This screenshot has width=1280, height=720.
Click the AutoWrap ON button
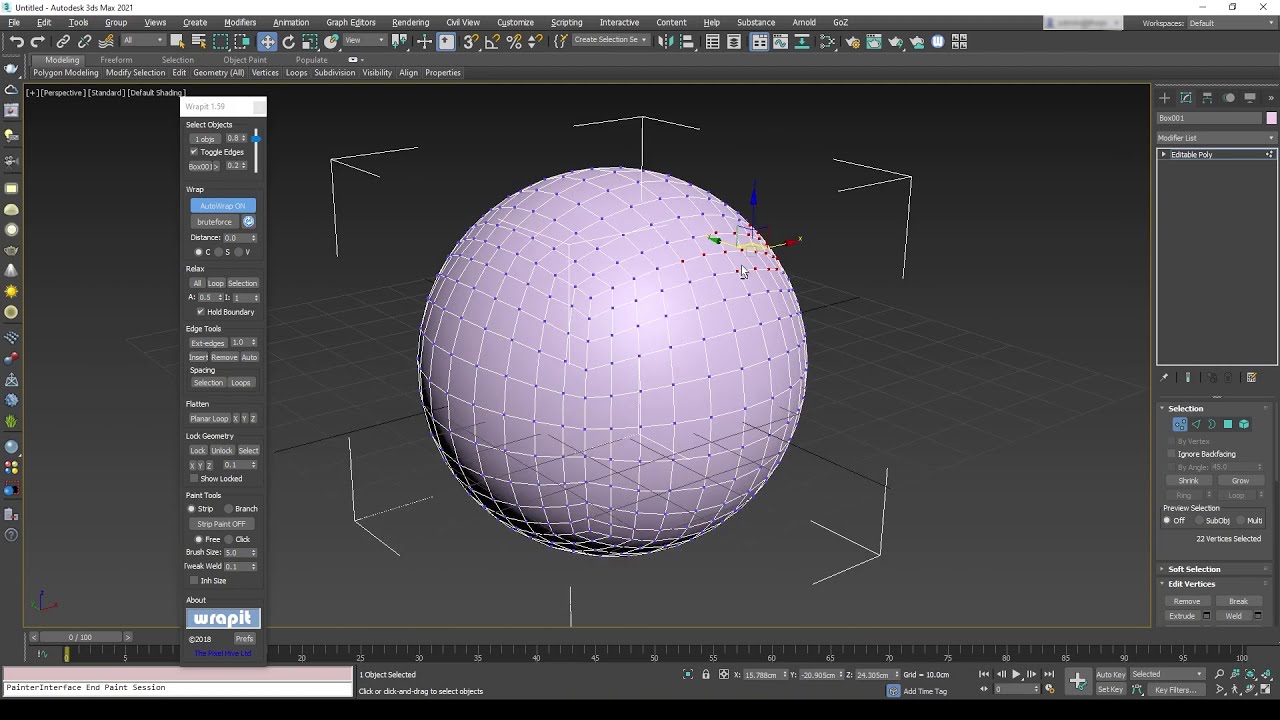point(222,205)
